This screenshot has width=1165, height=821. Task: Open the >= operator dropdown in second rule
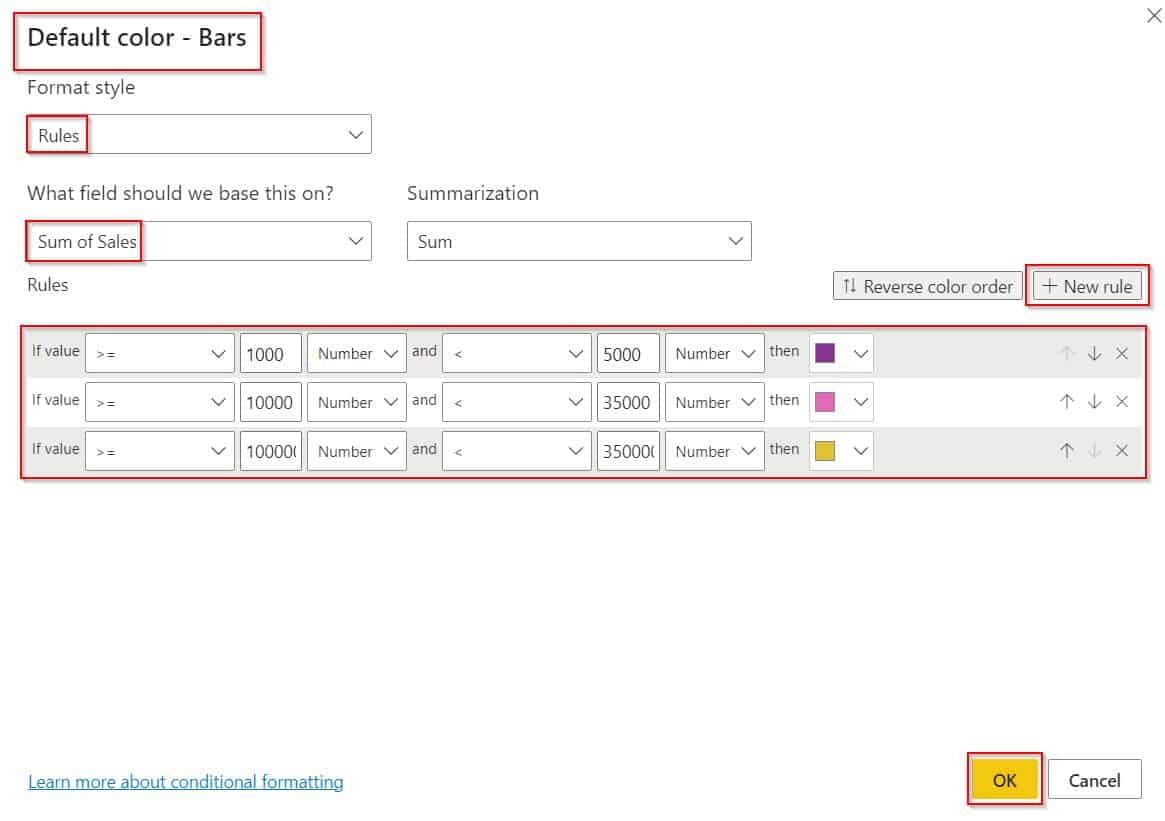pyautogui.click(x=160, y=402)
